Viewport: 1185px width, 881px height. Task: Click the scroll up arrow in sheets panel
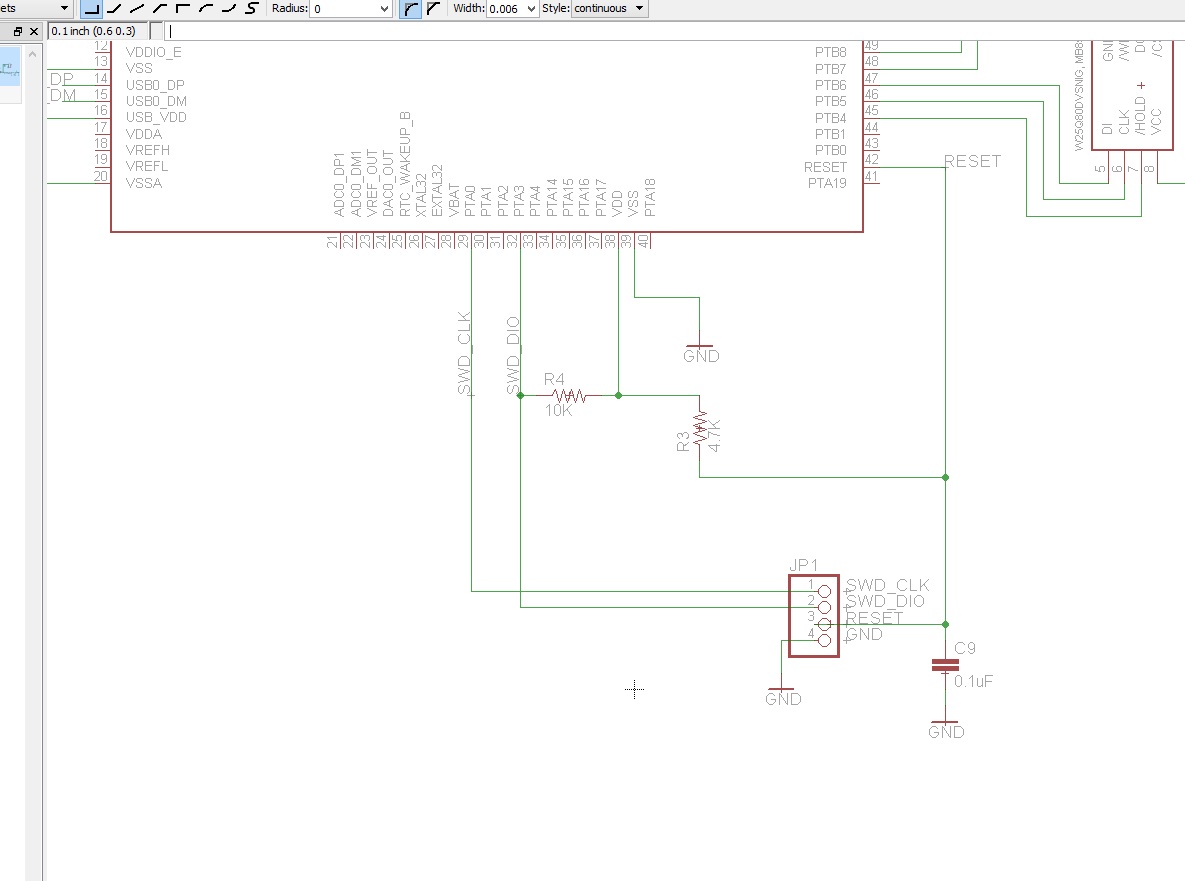pos(32,54)
